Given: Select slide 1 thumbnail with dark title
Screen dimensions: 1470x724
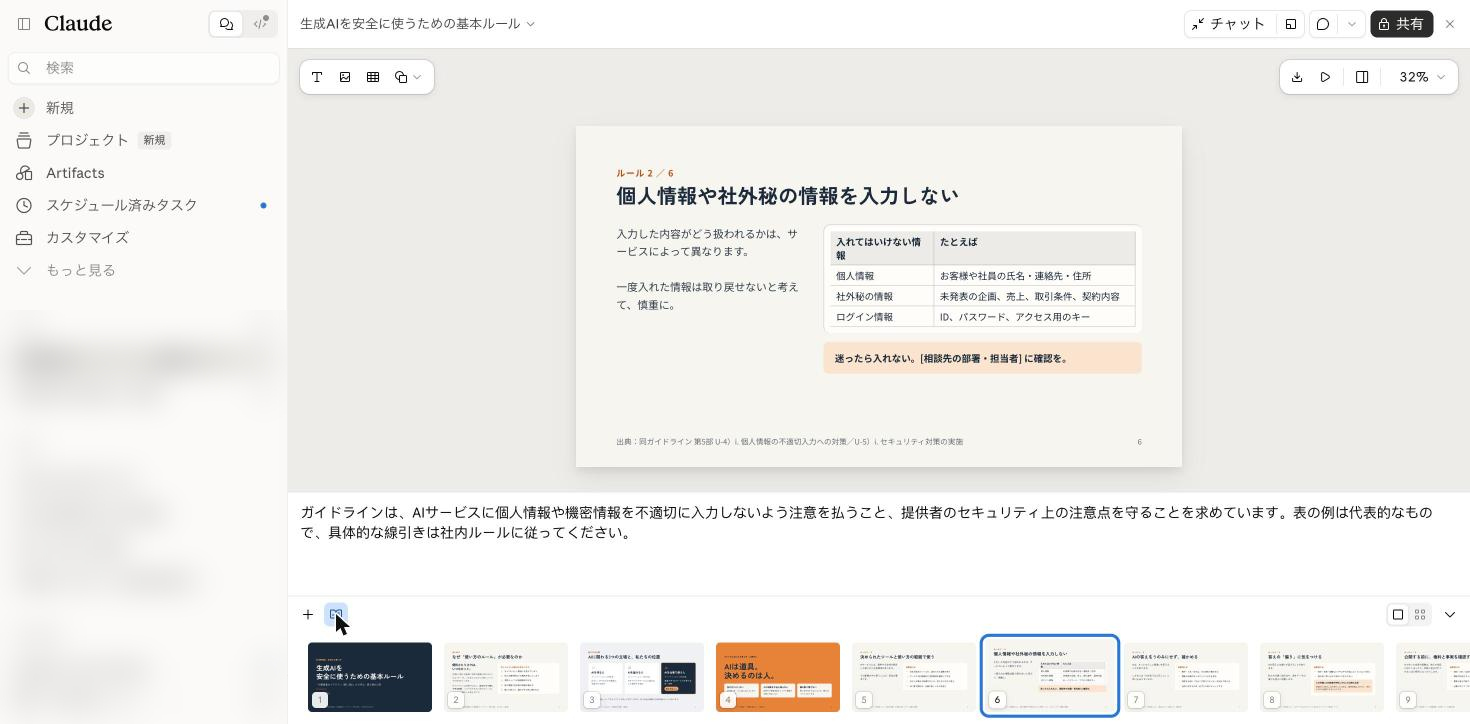Looking at the screenshot, I should coord(370,677).
